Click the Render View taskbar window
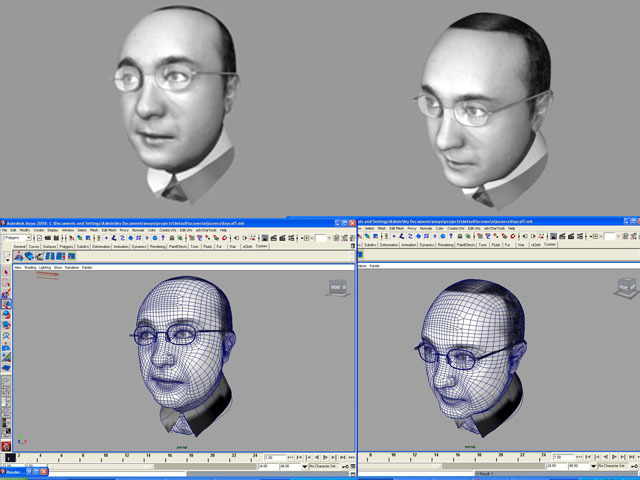The width and height of the screenshot is (640, 480). [24, 472]
